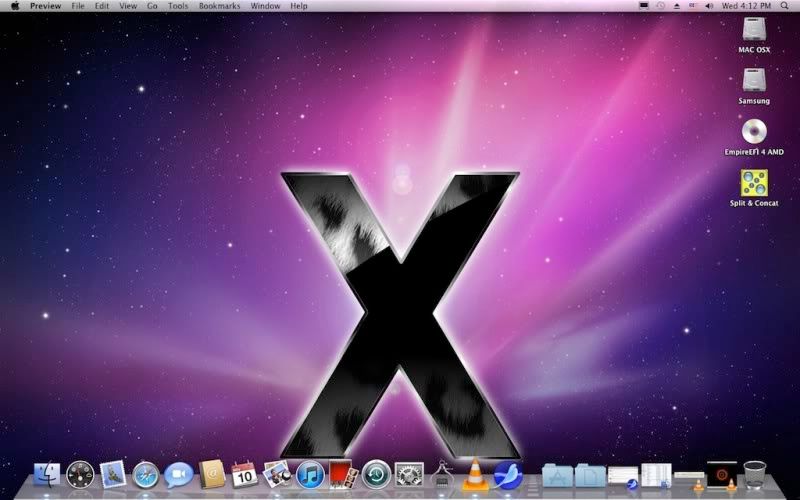Open the blue bird globe app in dock
Image resolution: width=800 pixels, height=500 pixels.
tap(508, 475)
